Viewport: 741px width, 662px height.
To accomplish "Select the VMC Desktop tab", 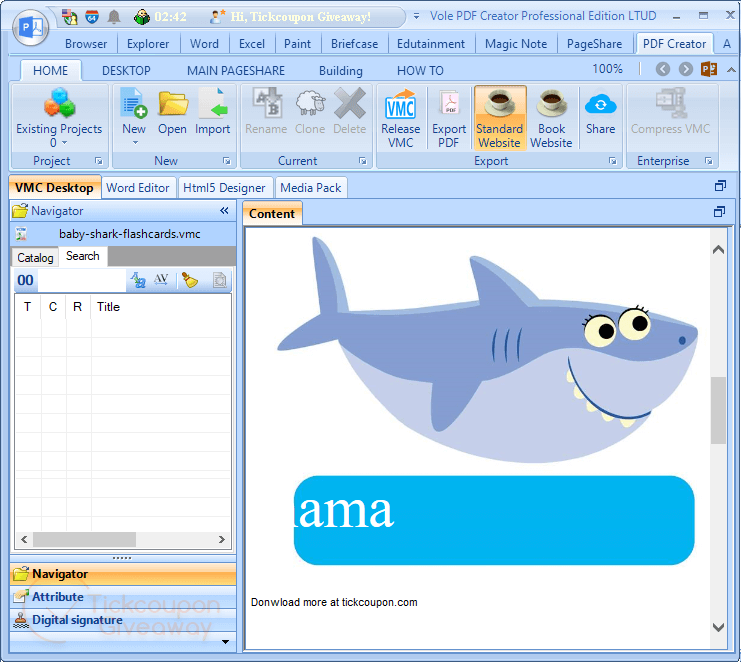I will pos(54,188).
